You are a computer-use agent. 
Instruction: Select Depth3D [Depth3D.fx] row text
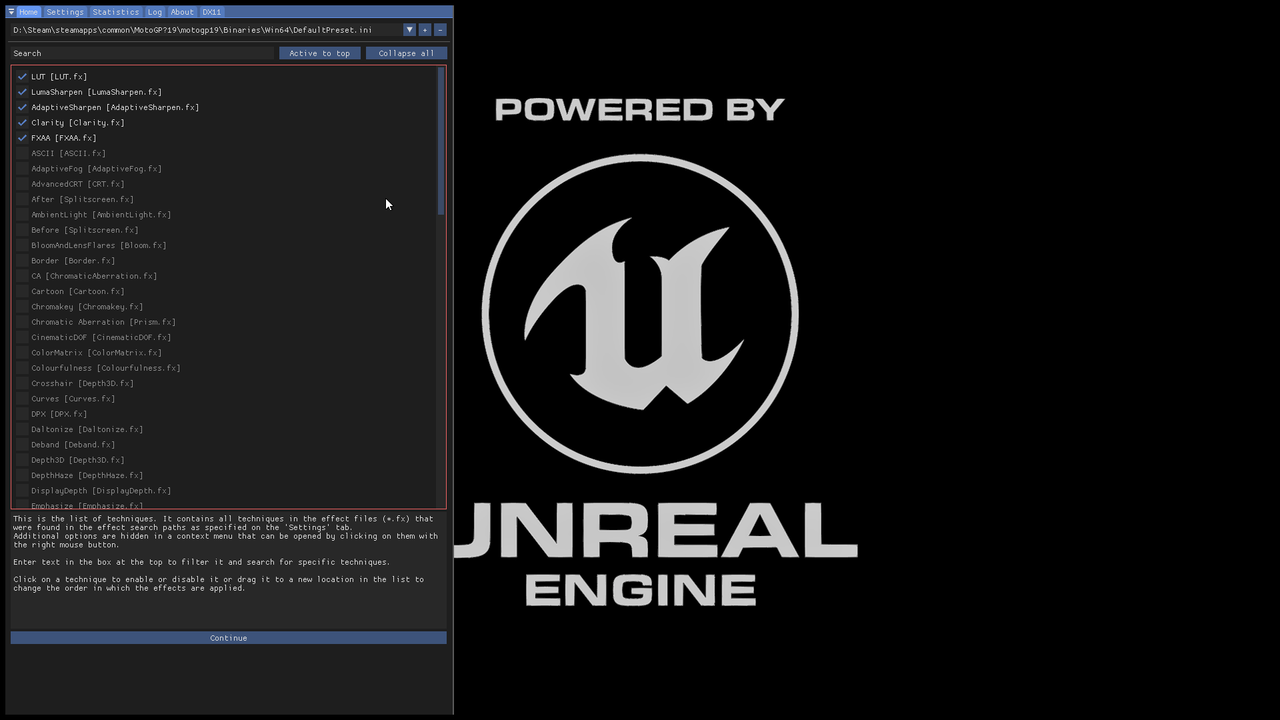[x=78, y=460]
